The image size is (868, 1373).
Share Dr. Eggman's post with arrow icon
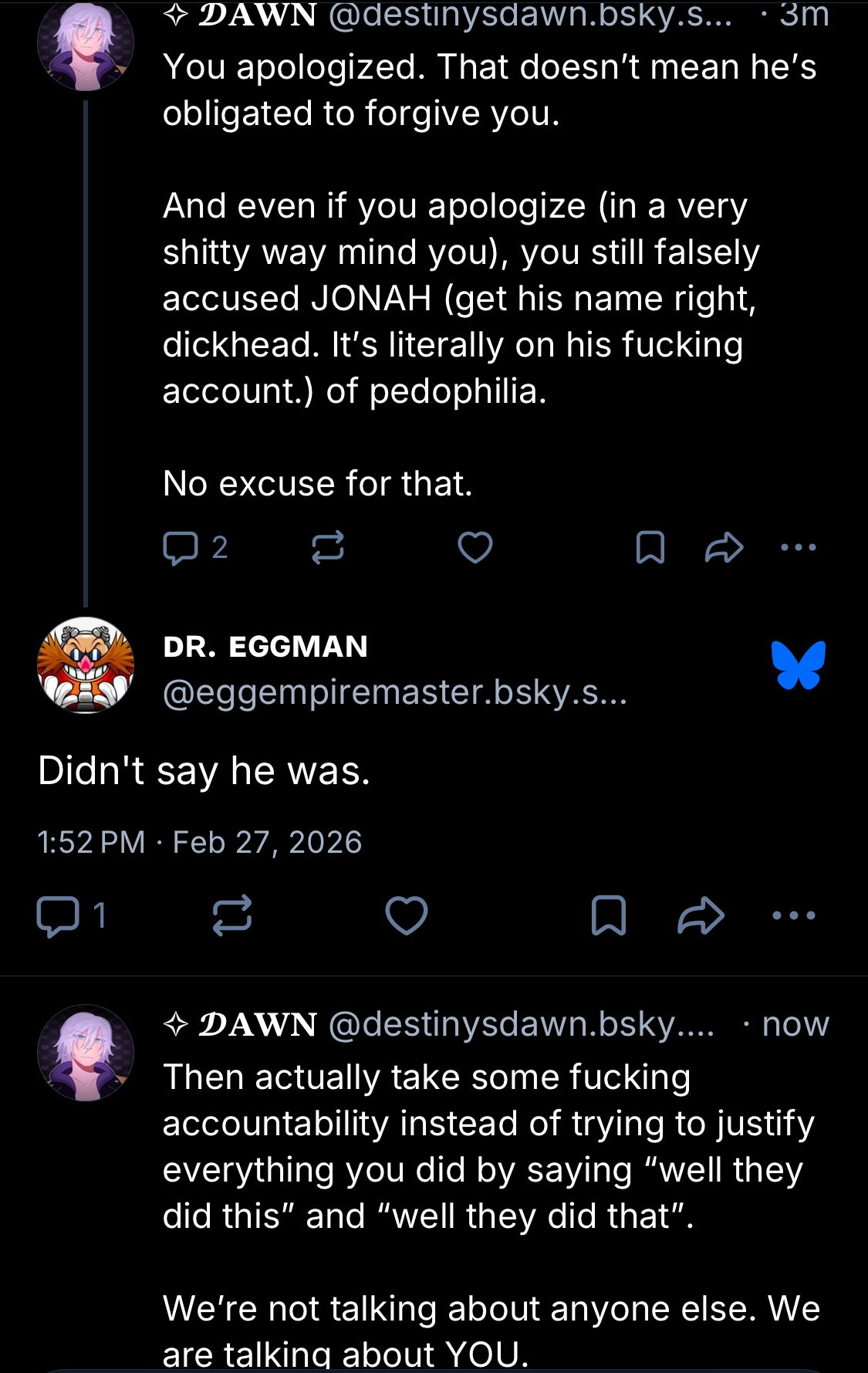pyautogui.click(x=701, y=916)
